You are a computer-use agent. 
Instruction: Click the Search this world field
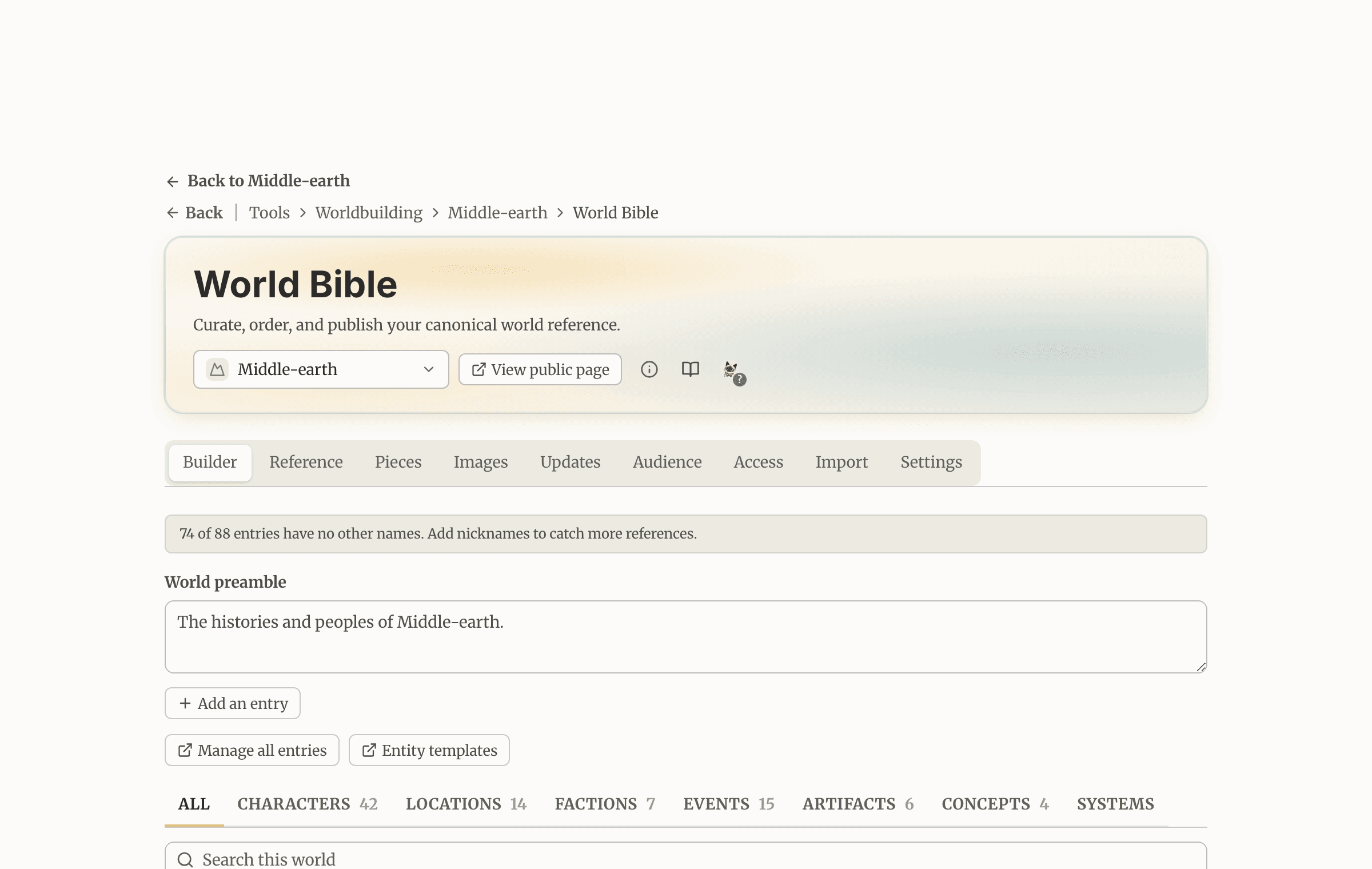coord(686,856)
